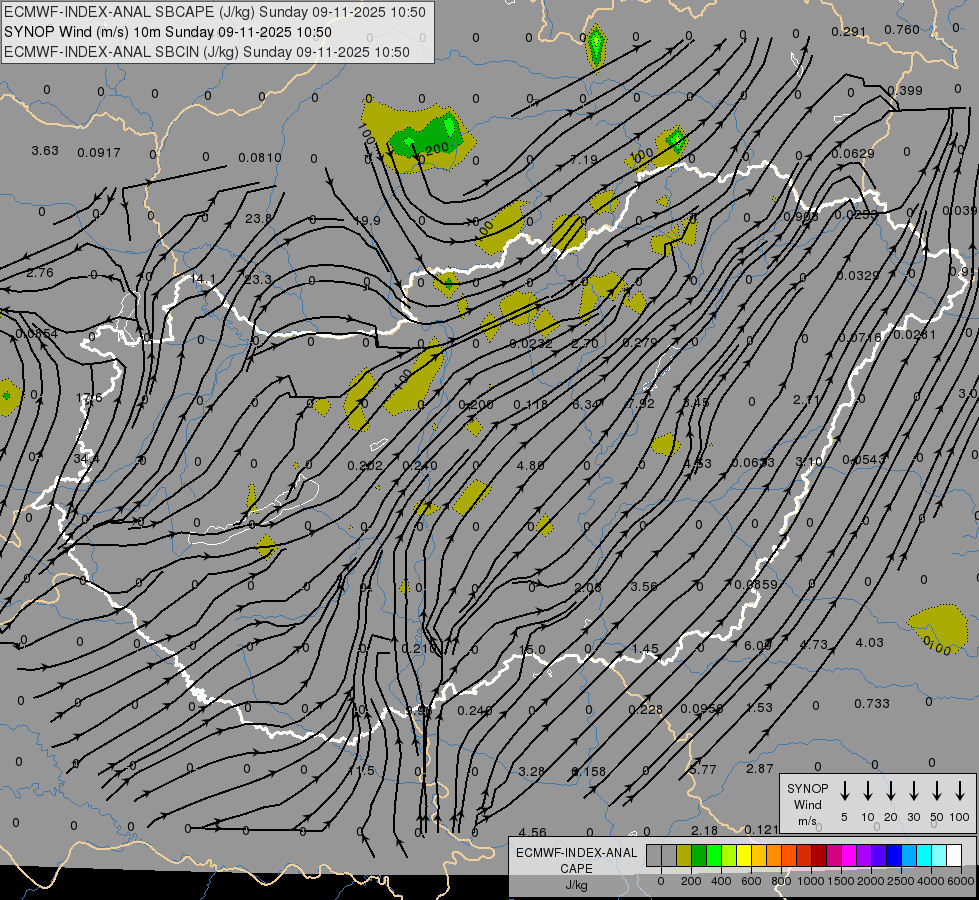
Task: Click the map value 3.56
Action: pyautogui.click(x=644, y=586)
